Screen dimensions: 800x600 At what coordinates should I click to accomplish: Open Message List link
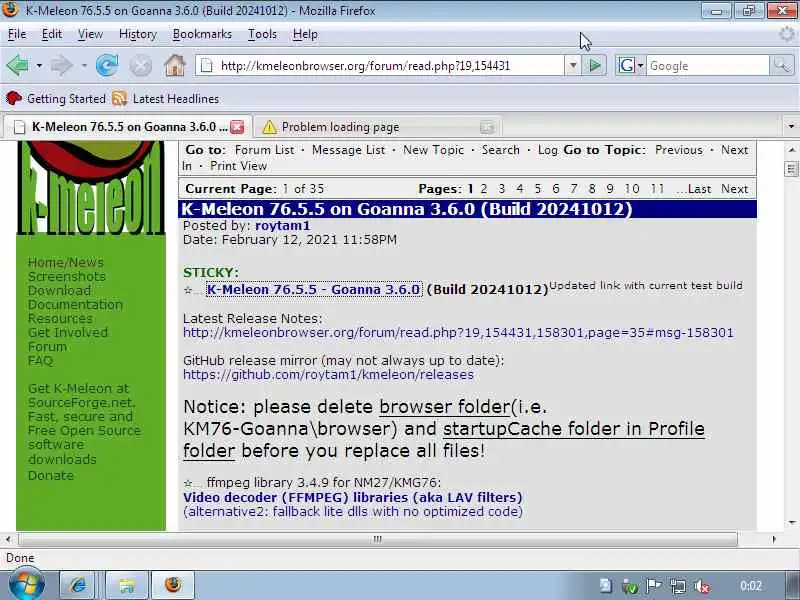coord(348,150)
